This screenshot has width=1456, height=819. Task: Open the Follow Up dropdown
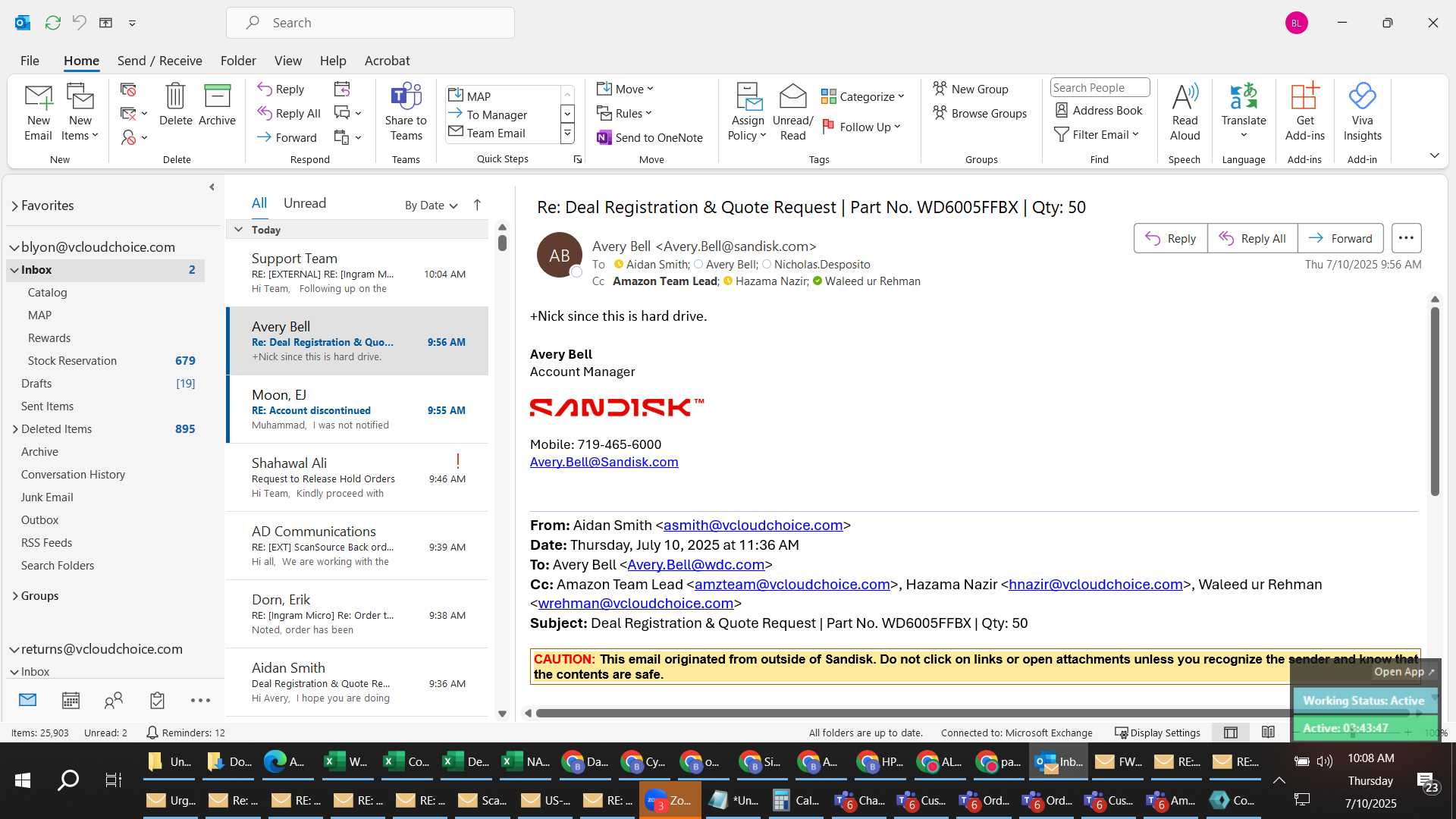click(x=861, y=127)
